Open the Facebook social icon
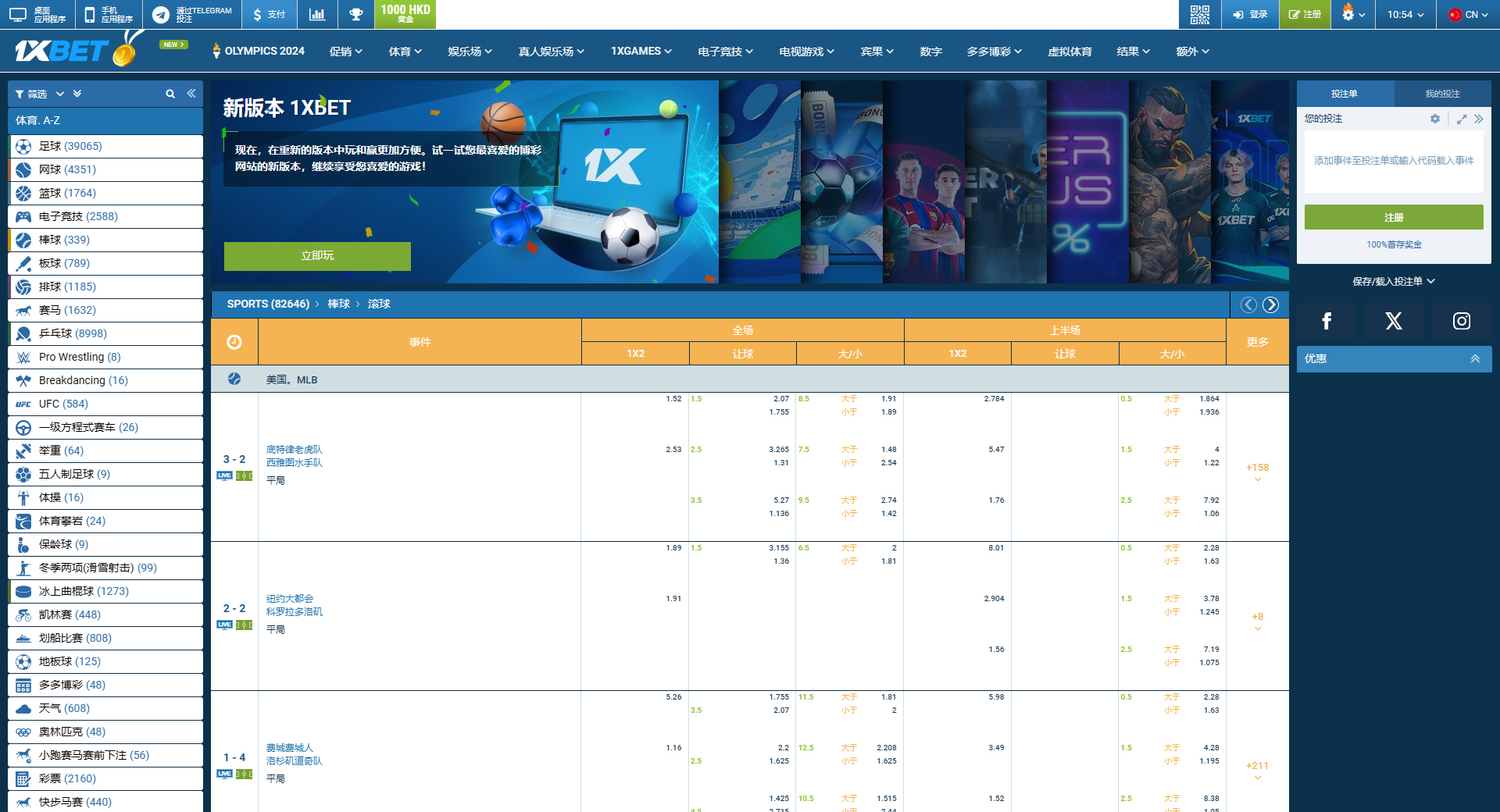 pyautogui.click(x=1327, y=321)
